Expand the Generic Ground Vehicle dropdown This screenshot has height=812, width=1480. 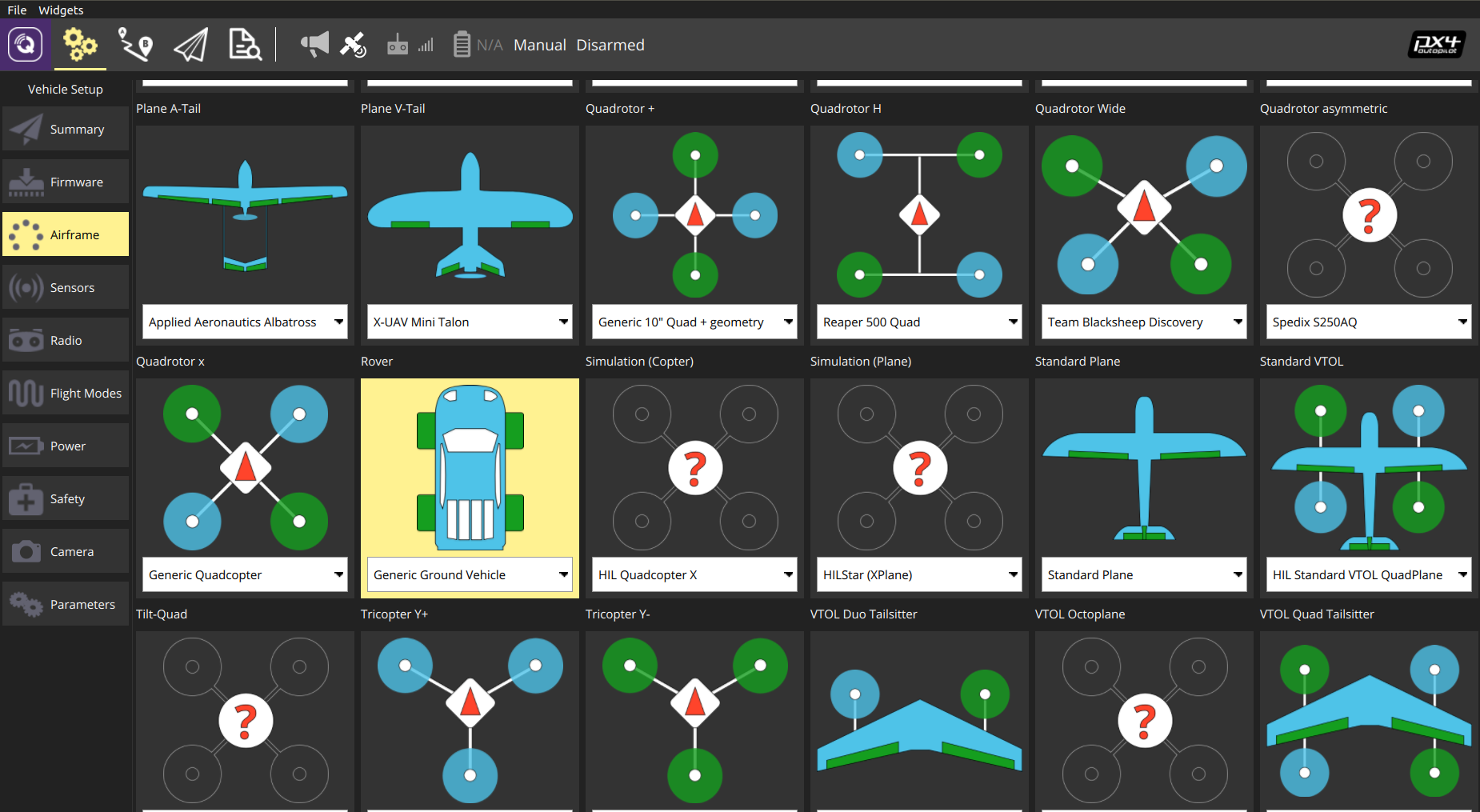470,574
